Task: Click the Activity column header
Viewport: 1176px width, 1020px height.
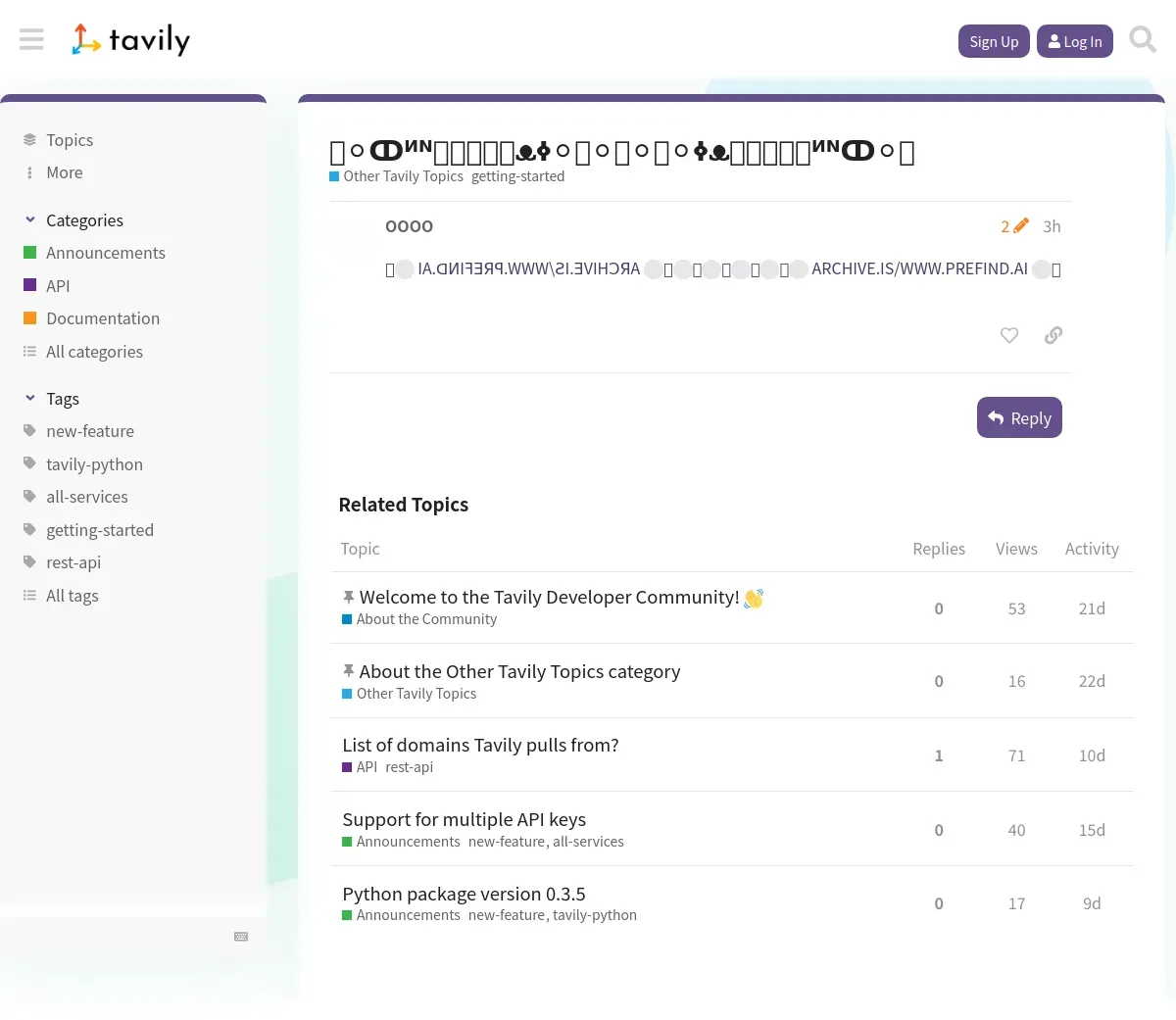Action: pos(1092,549)
